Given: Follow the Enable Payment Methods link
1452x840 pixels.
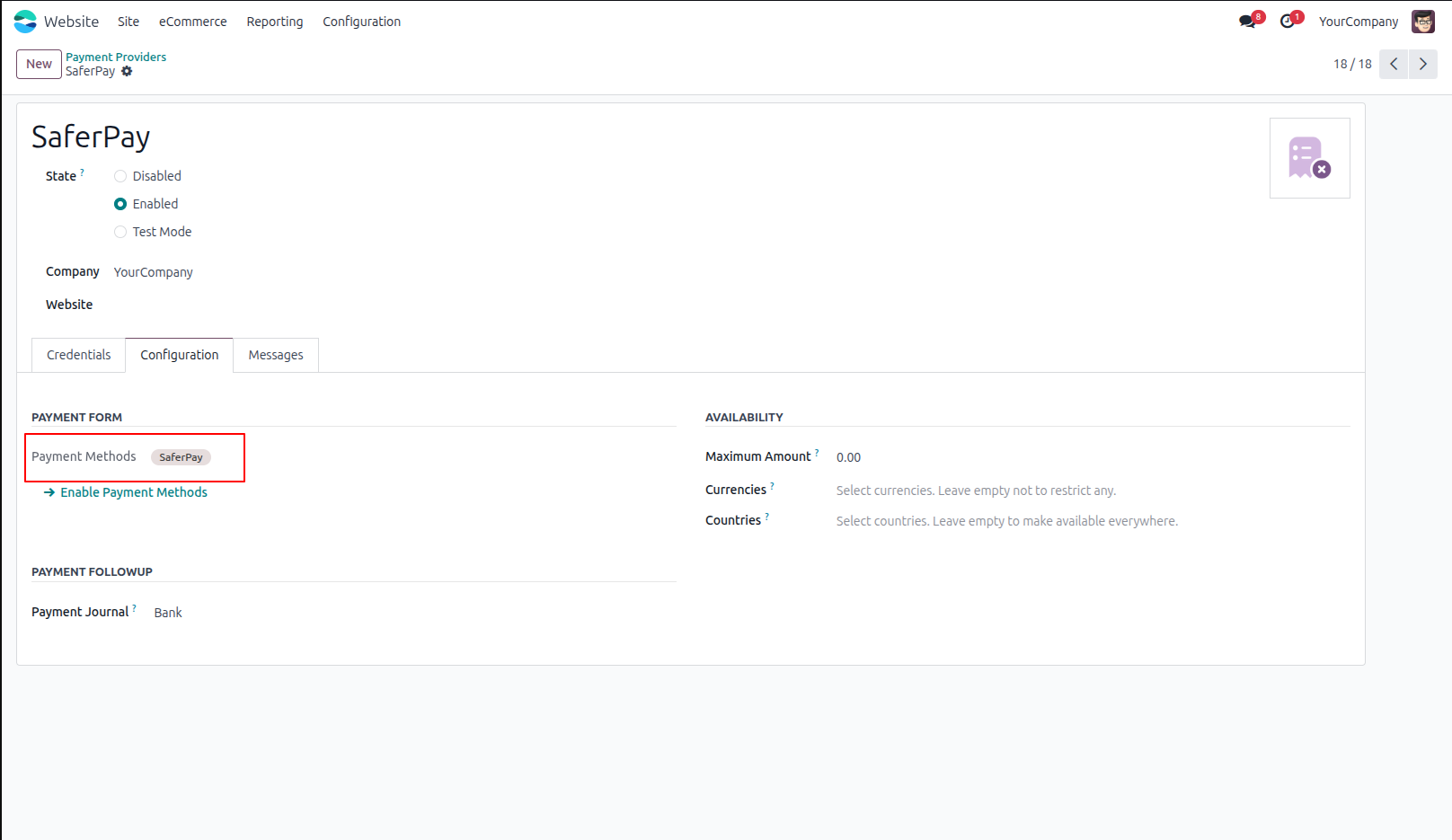Looking at the screenshot, I should coord(126,492).
